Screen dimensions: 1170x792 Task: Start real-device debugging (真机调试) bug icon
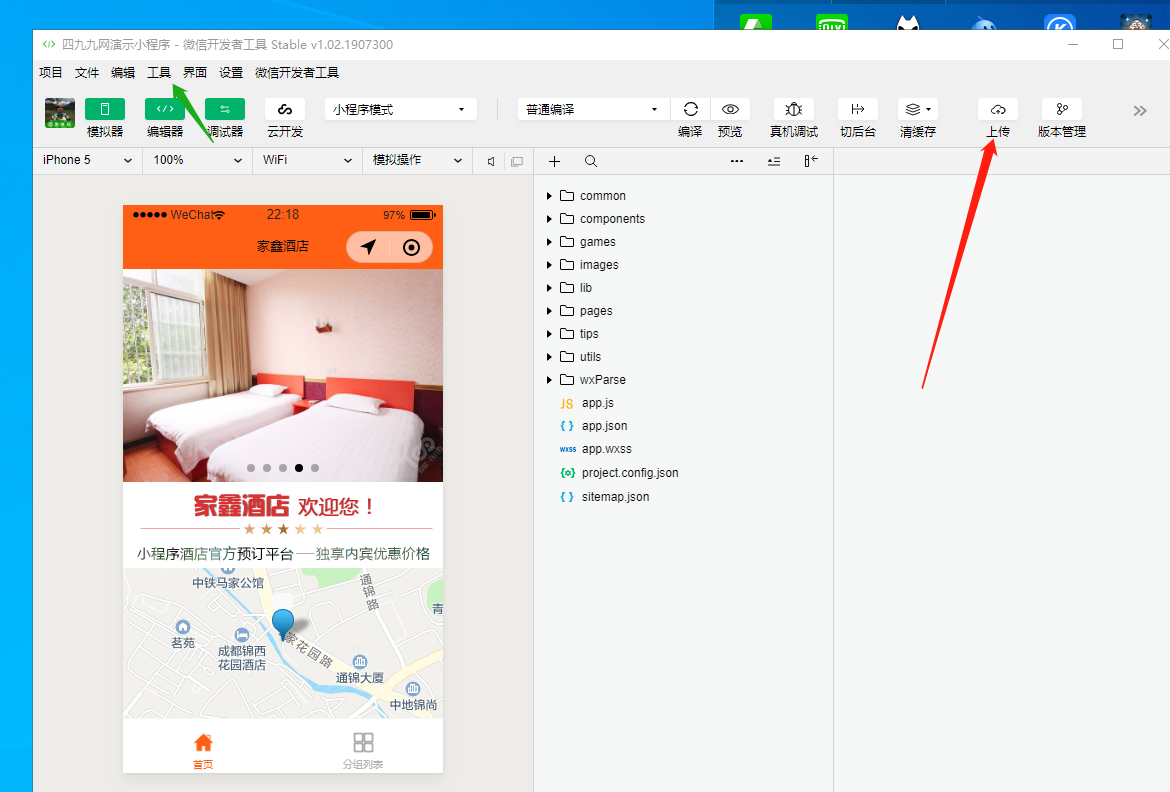pos(793,109)
